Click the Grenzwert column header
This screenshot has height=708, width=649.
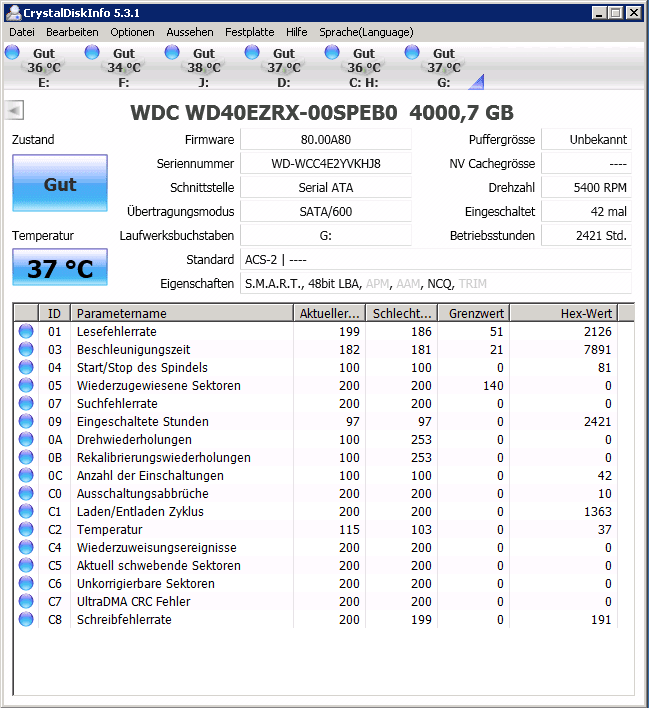click(x=474, y=313)
